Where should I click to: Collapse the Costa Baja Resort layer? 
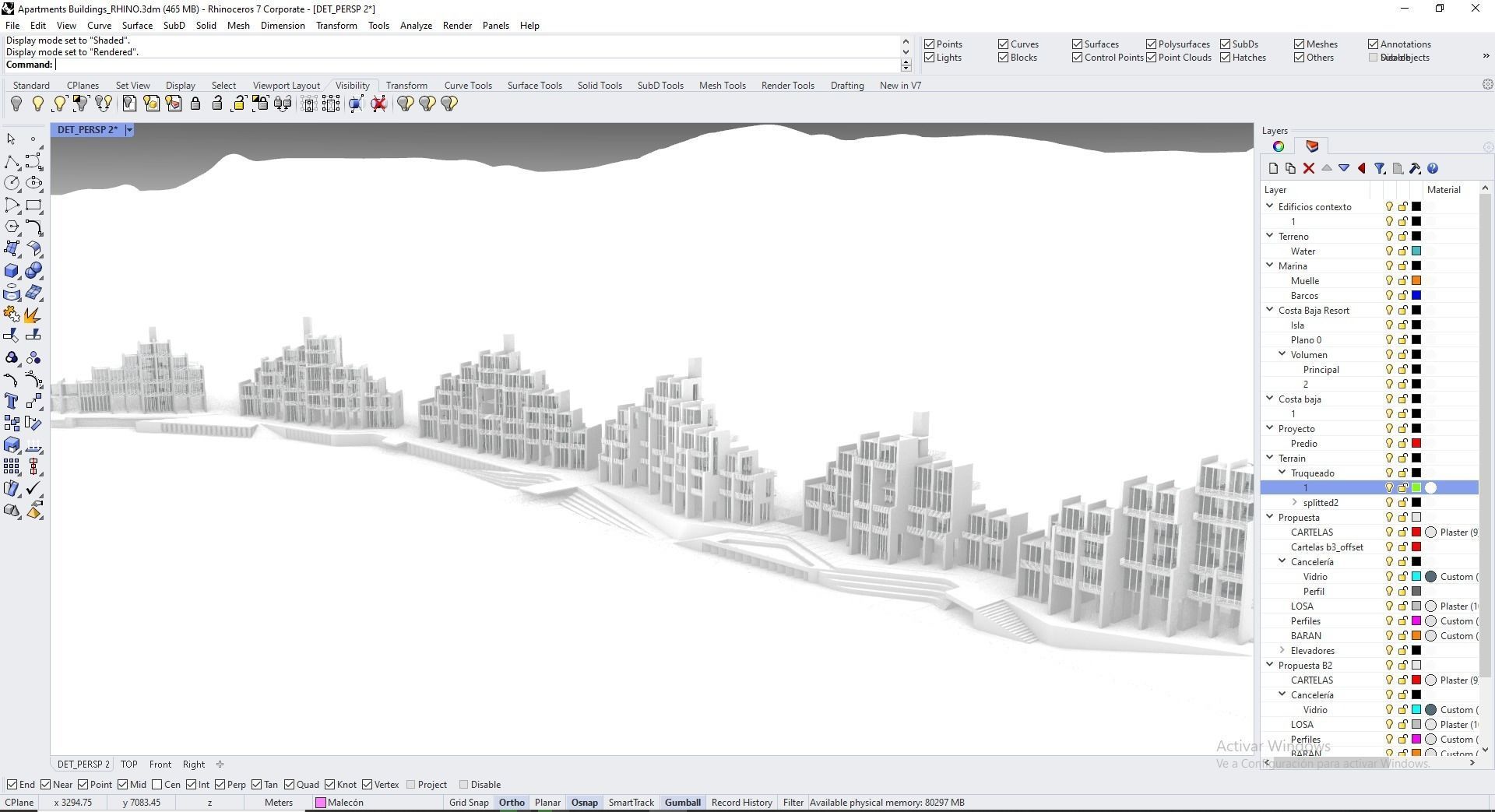pos(1270,310)
